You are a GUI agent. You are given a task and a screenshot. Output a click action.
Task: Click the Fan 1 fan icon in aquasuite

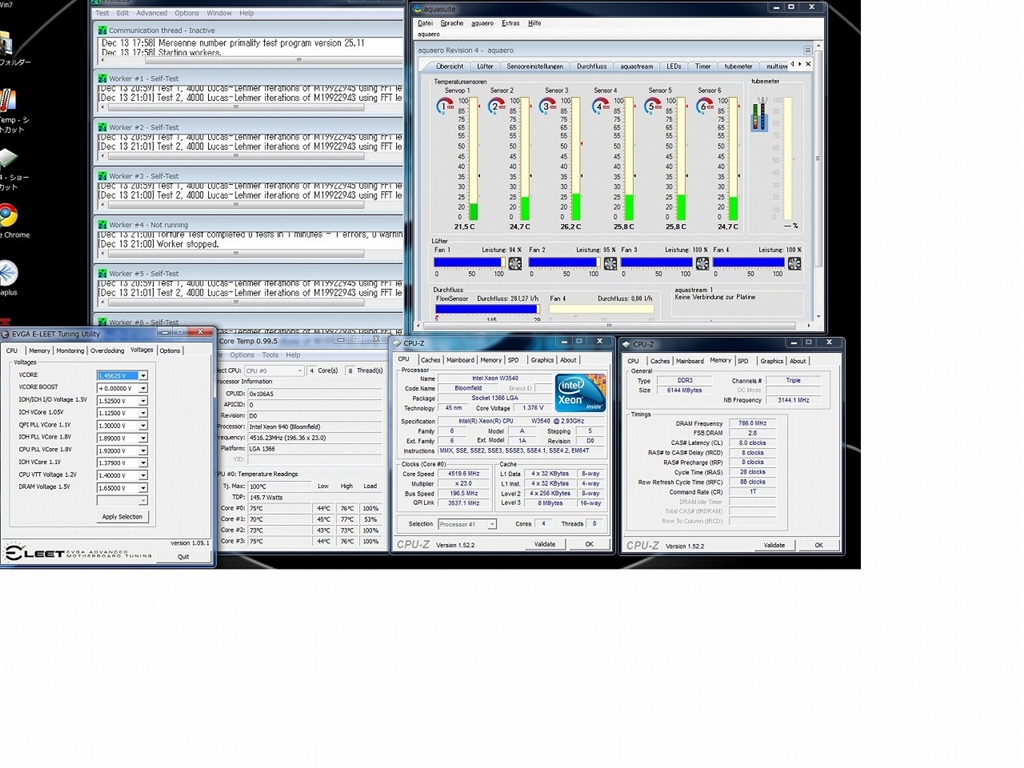tap(515, 263)
